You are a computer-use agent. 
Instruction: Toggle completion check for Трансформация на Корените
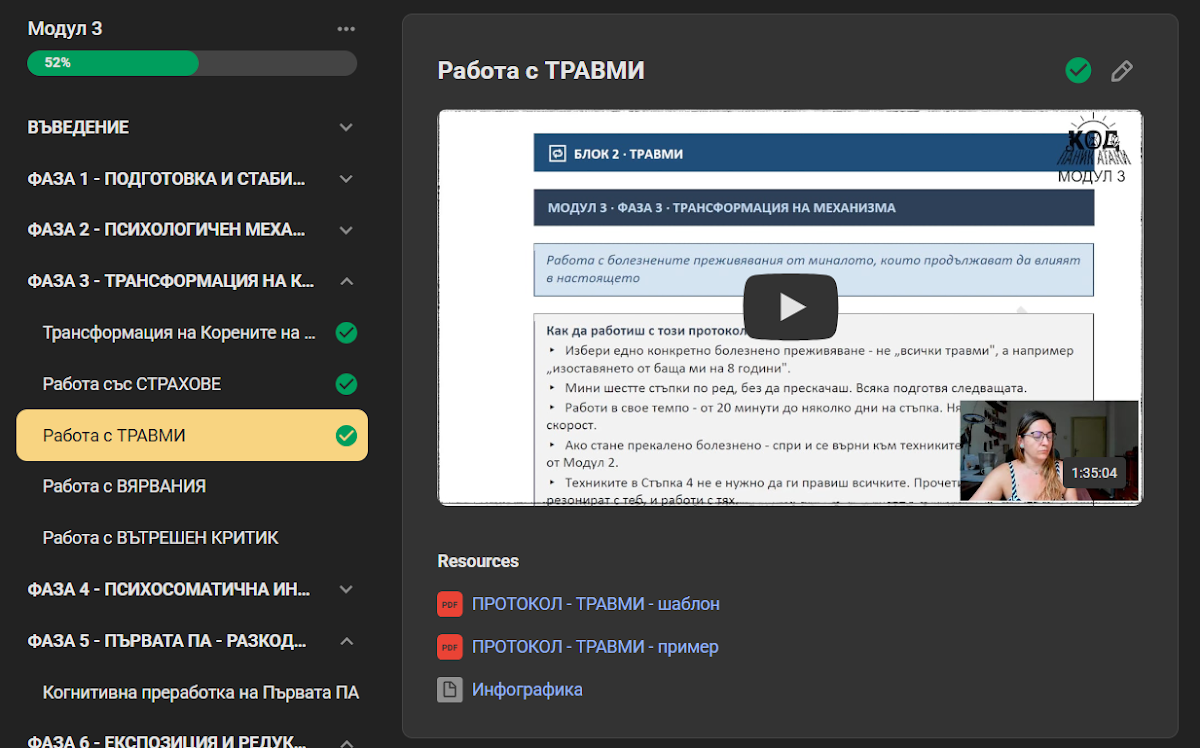point(346,333)
